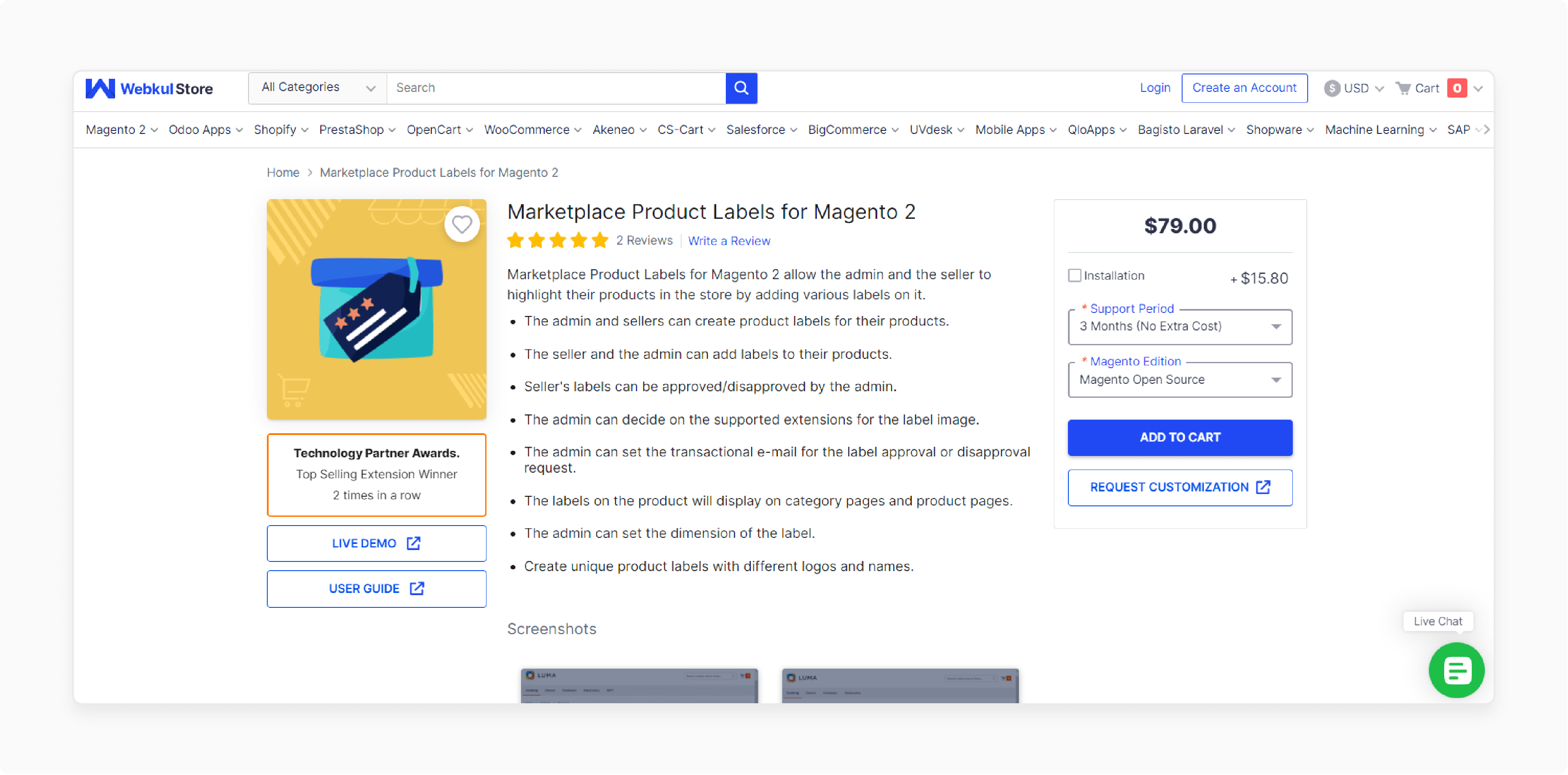Click the + $15.80 installation price

tap(1259, 278)
